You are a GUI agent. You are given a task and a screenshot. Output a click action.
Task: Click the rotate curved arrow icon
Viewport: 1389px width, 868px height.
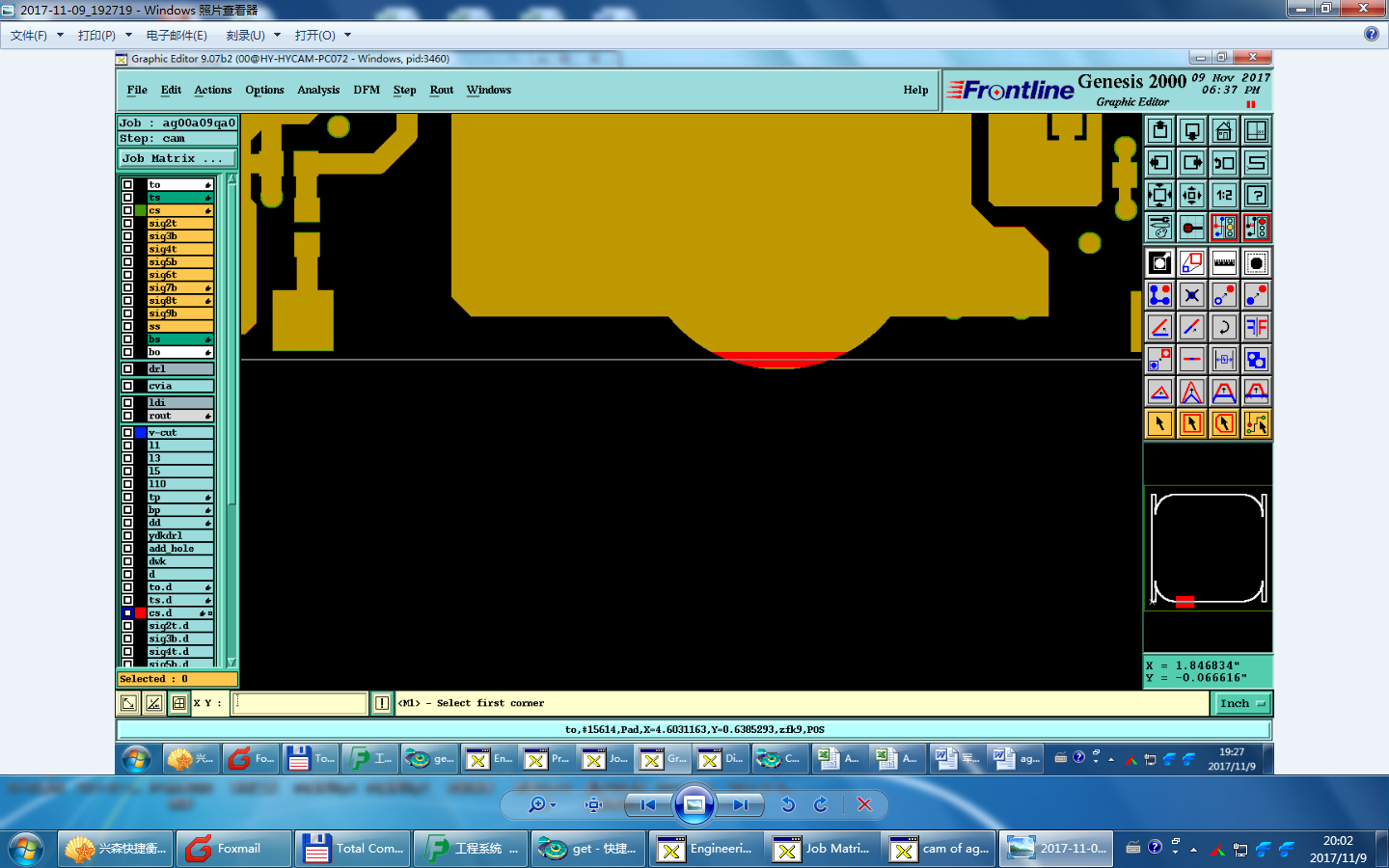click(x=1224, y=327)
